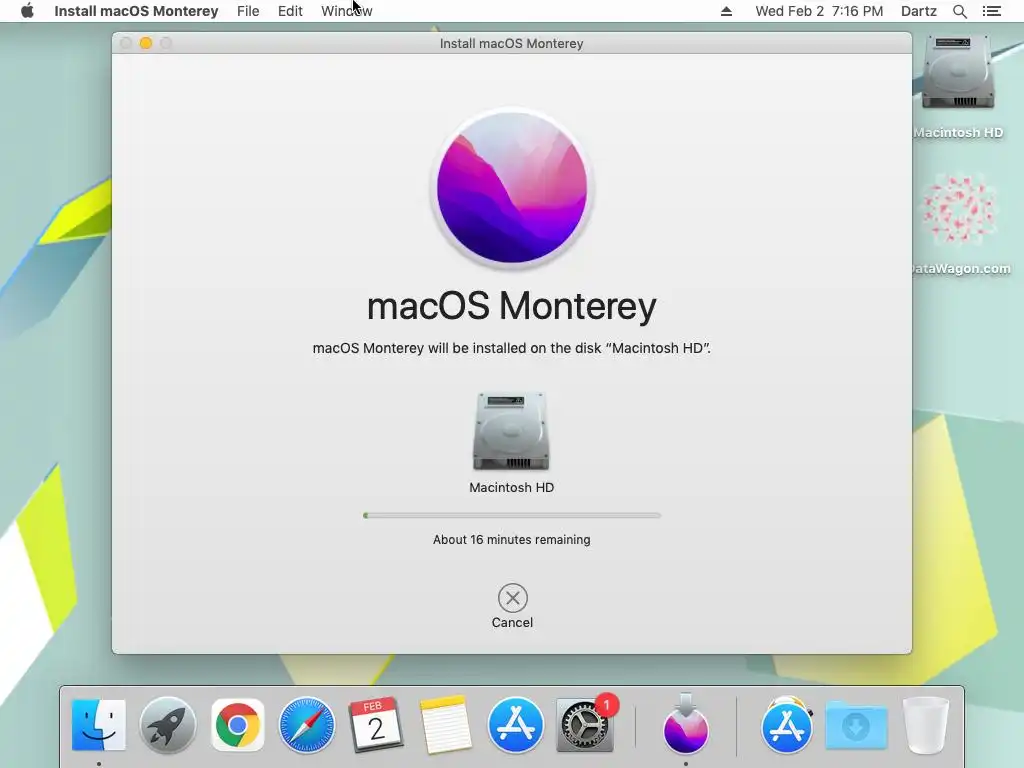The width and height of the screenshot is (1024, 768).
Task: Open the Install macOS Monterey app menu
Action: pos(136,11)
